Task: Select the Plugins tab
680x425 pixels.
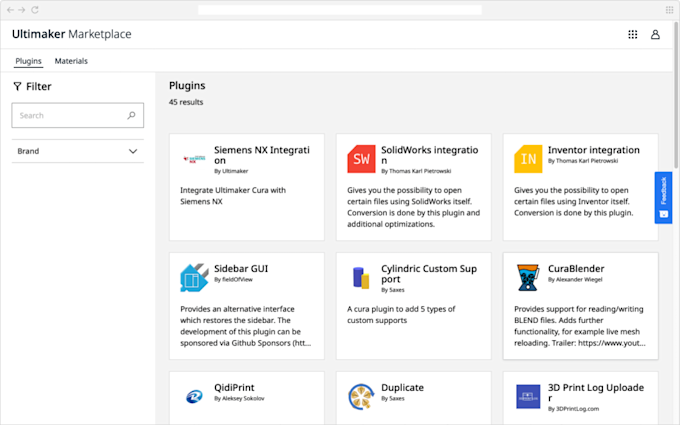Action: pos(28,61)
